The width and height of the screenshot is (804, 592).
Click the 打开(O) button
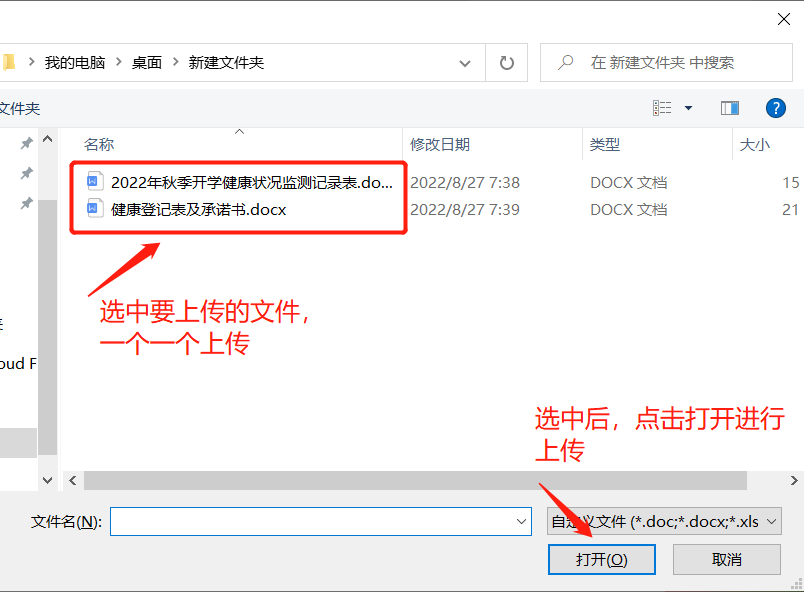point(602,560)
